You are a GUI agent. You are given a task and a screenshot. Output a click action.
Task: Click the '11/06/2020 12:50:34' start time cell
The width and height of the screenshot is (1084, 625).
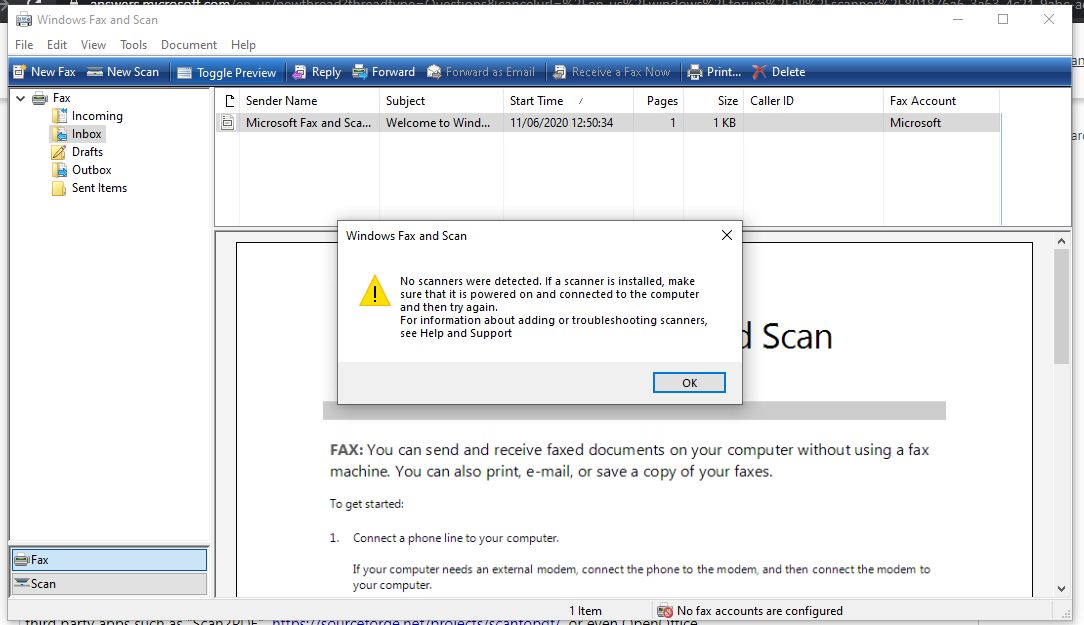561,123
